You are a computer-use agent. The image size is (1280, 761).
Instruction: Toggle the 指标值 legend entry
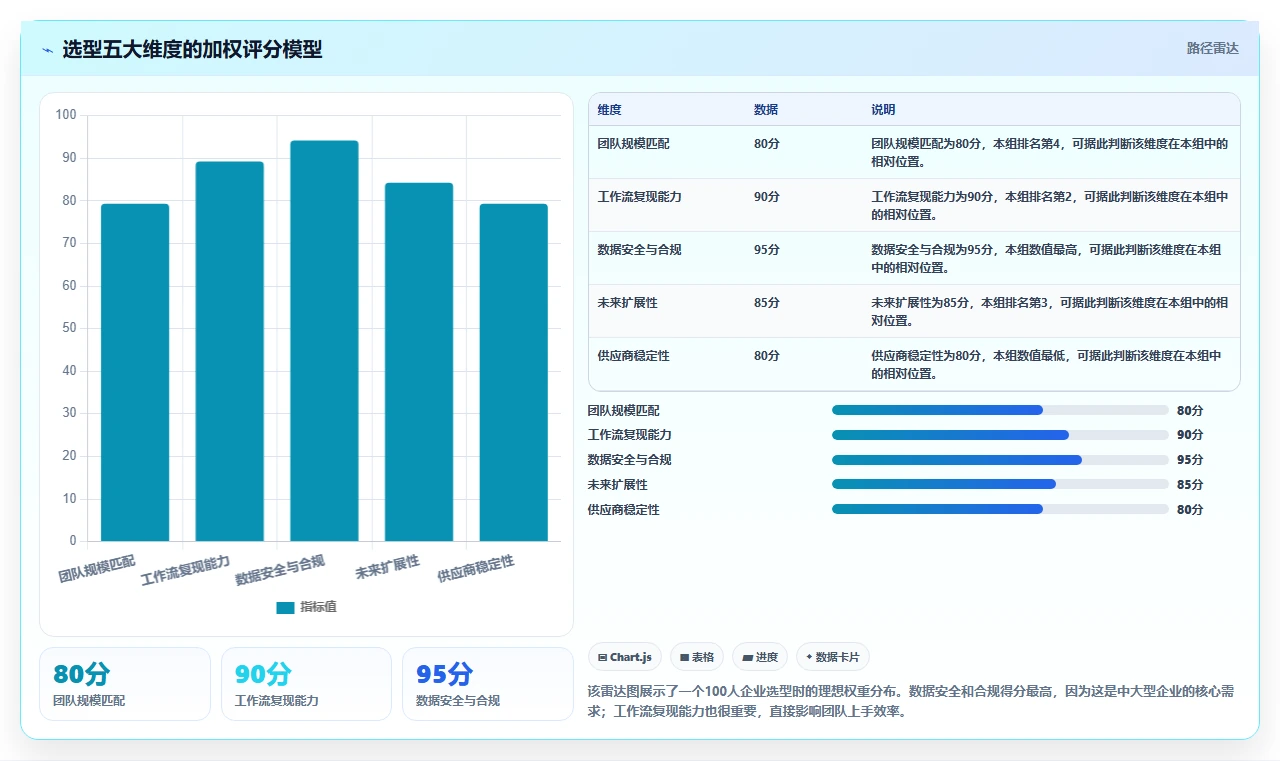306,607
